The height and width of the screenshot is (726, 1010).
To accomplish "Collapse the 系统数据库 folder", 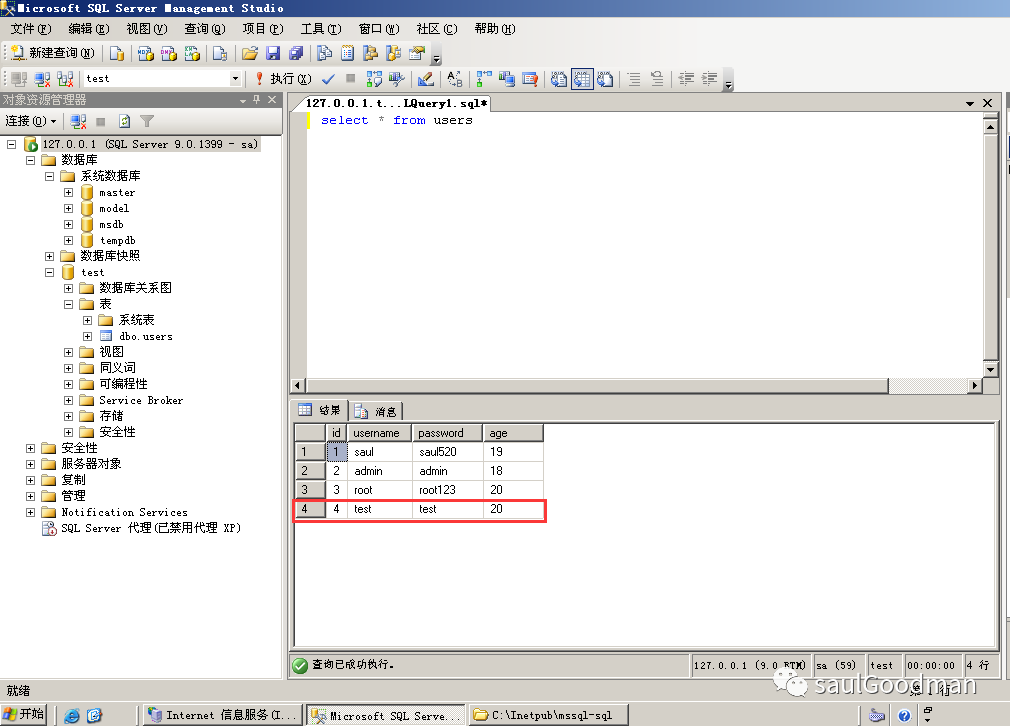I will [50, 176].
